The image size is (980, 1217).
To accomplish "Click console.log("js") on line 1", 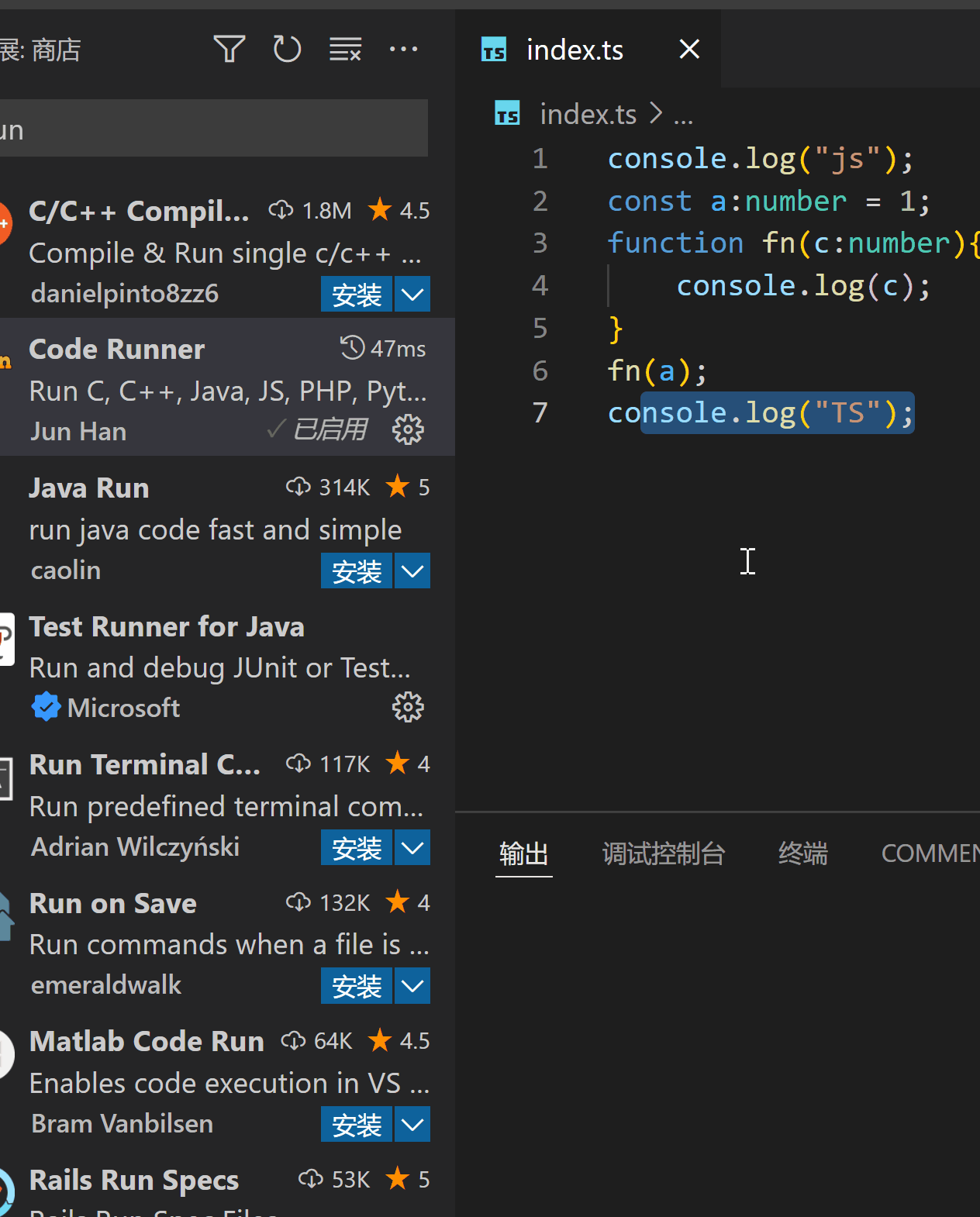I will click(x=761, y=159).
